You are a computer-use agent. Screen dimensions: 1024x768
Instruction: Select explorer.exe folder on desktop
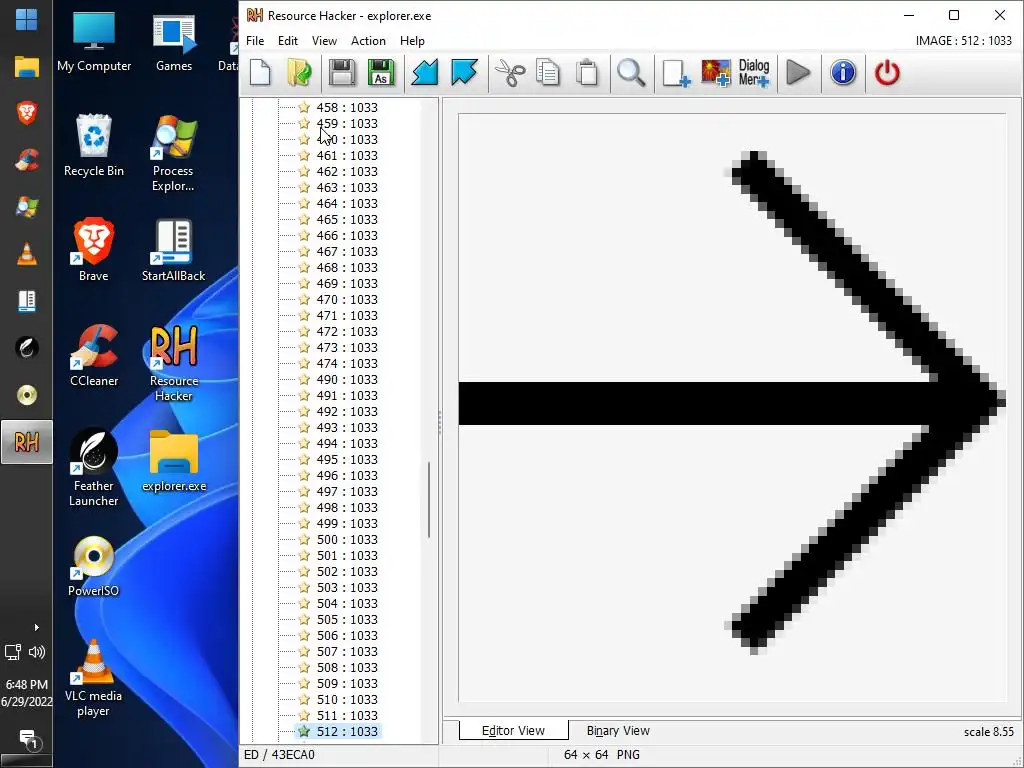point(174,461)
